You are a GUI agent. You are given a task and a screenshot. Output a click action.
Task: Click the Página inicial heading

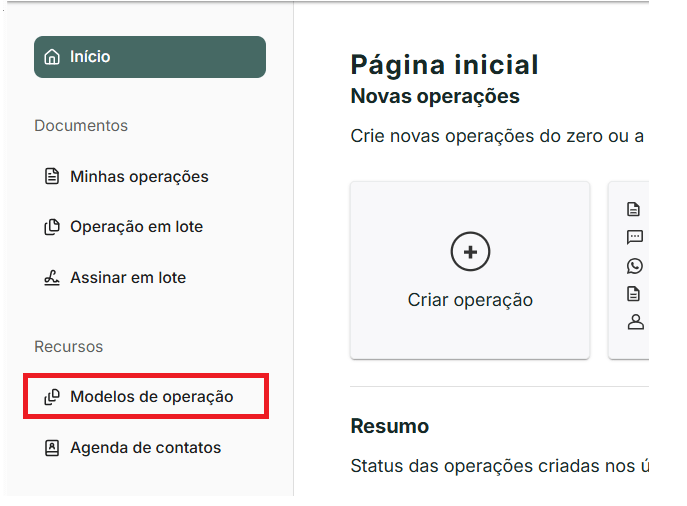pyautogui.click(x=444, y=65)
